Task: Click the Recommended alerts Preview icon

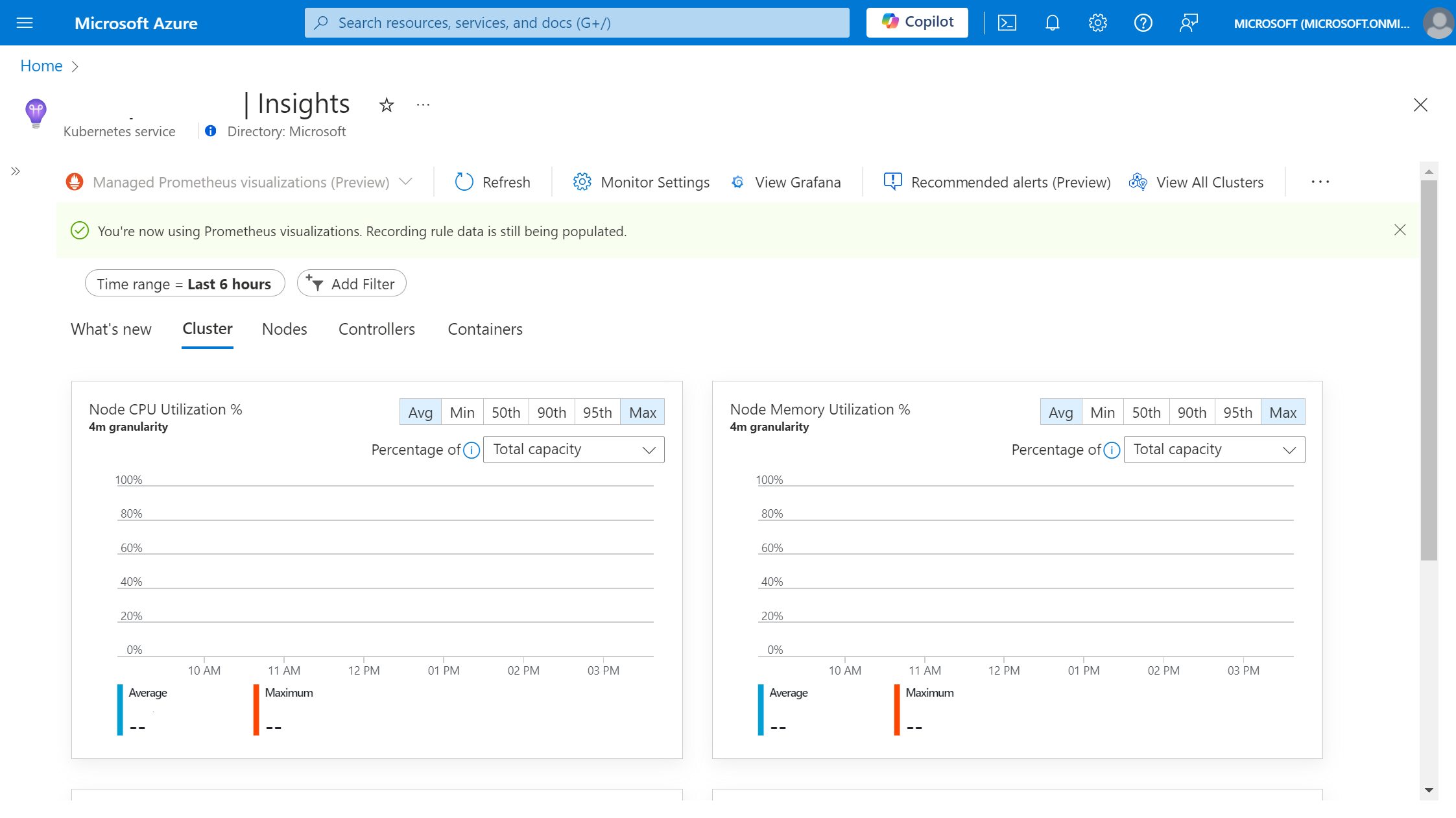Action: click(x=892, y=182)
